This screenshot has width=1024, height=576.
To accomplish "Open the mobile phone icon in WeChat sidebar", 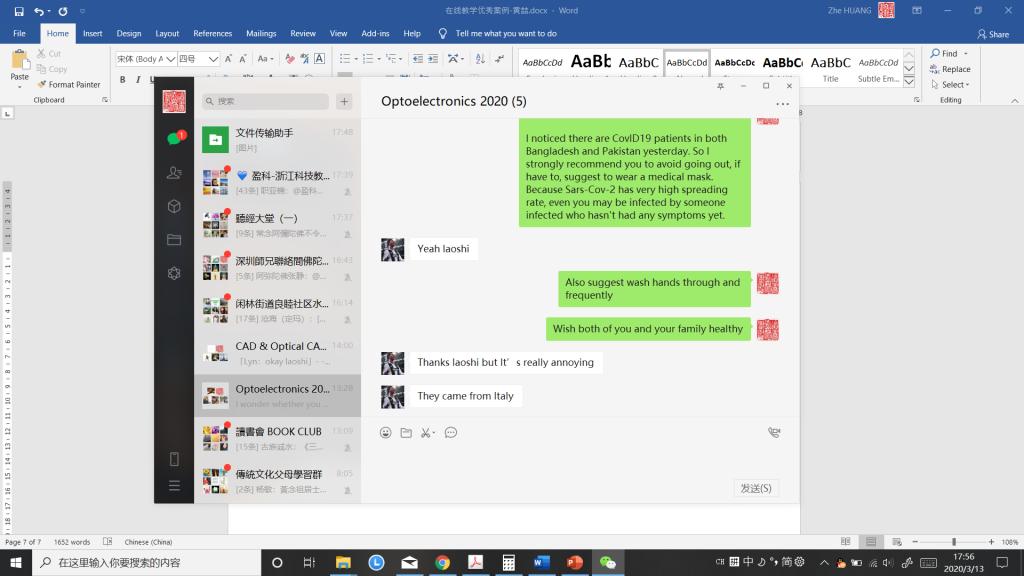I will pos(174,459).
